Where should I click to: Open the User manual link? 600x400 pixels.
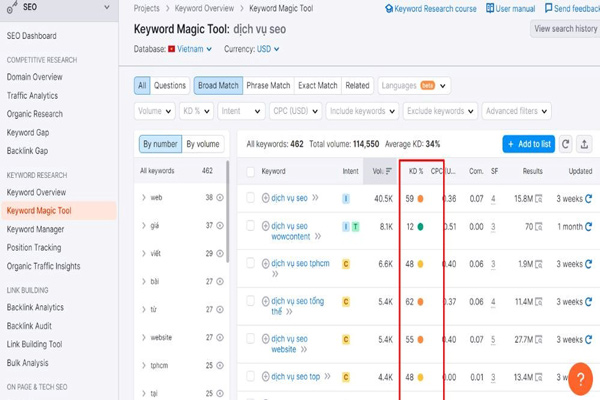[x=510, y=8]
